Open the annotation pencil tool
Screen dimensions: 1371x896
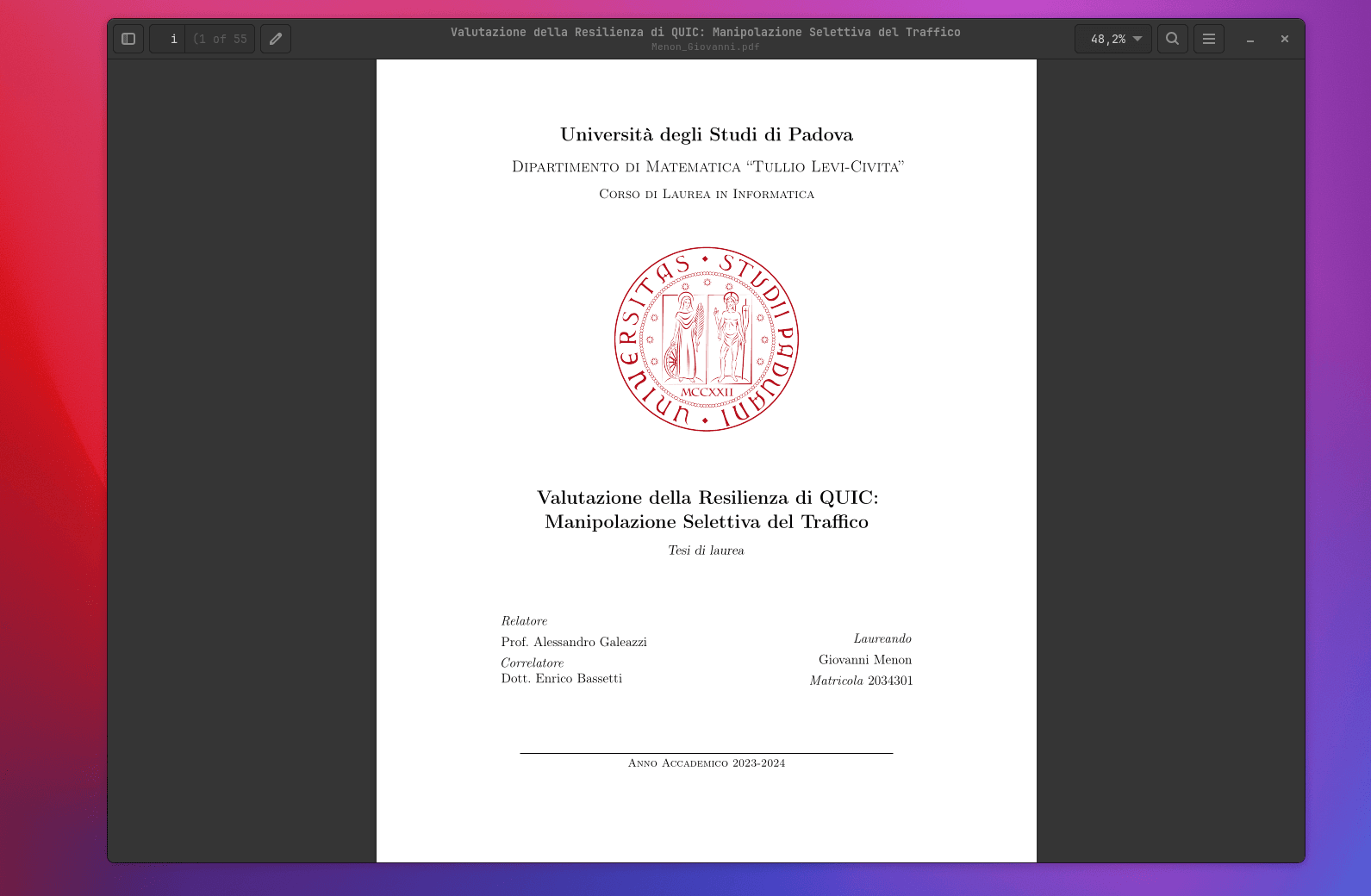tap(276, 39)
